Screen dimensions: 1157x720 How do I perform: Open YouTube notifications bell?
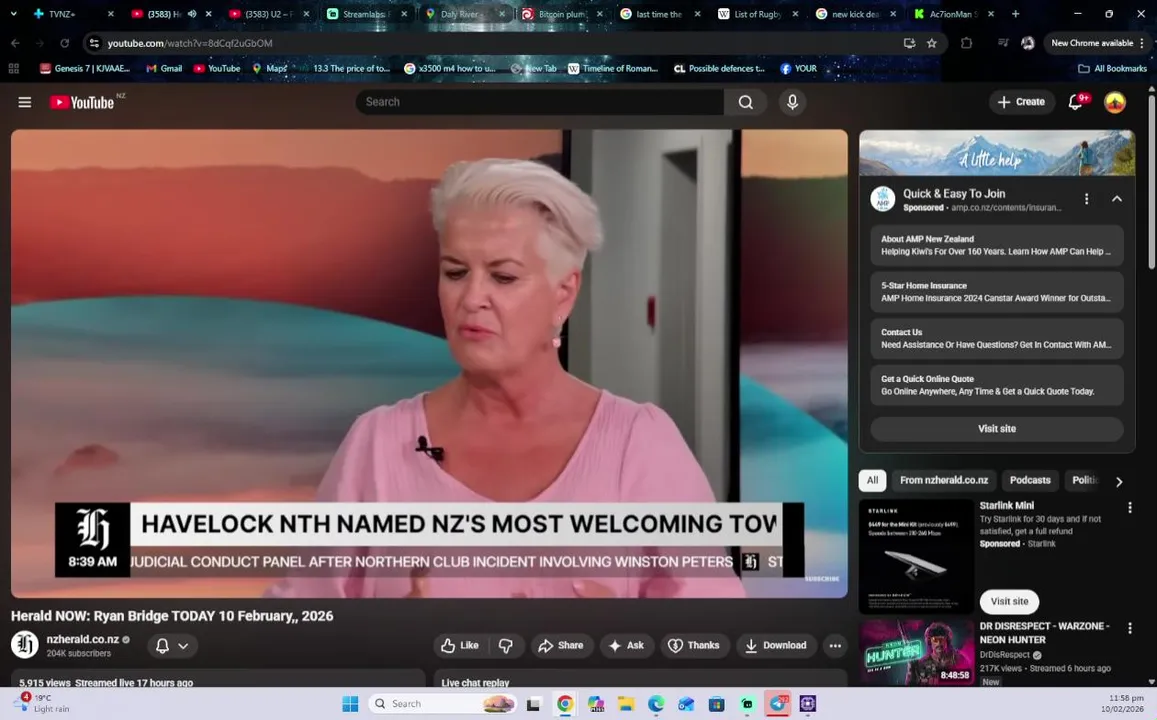pos(1076,102)
